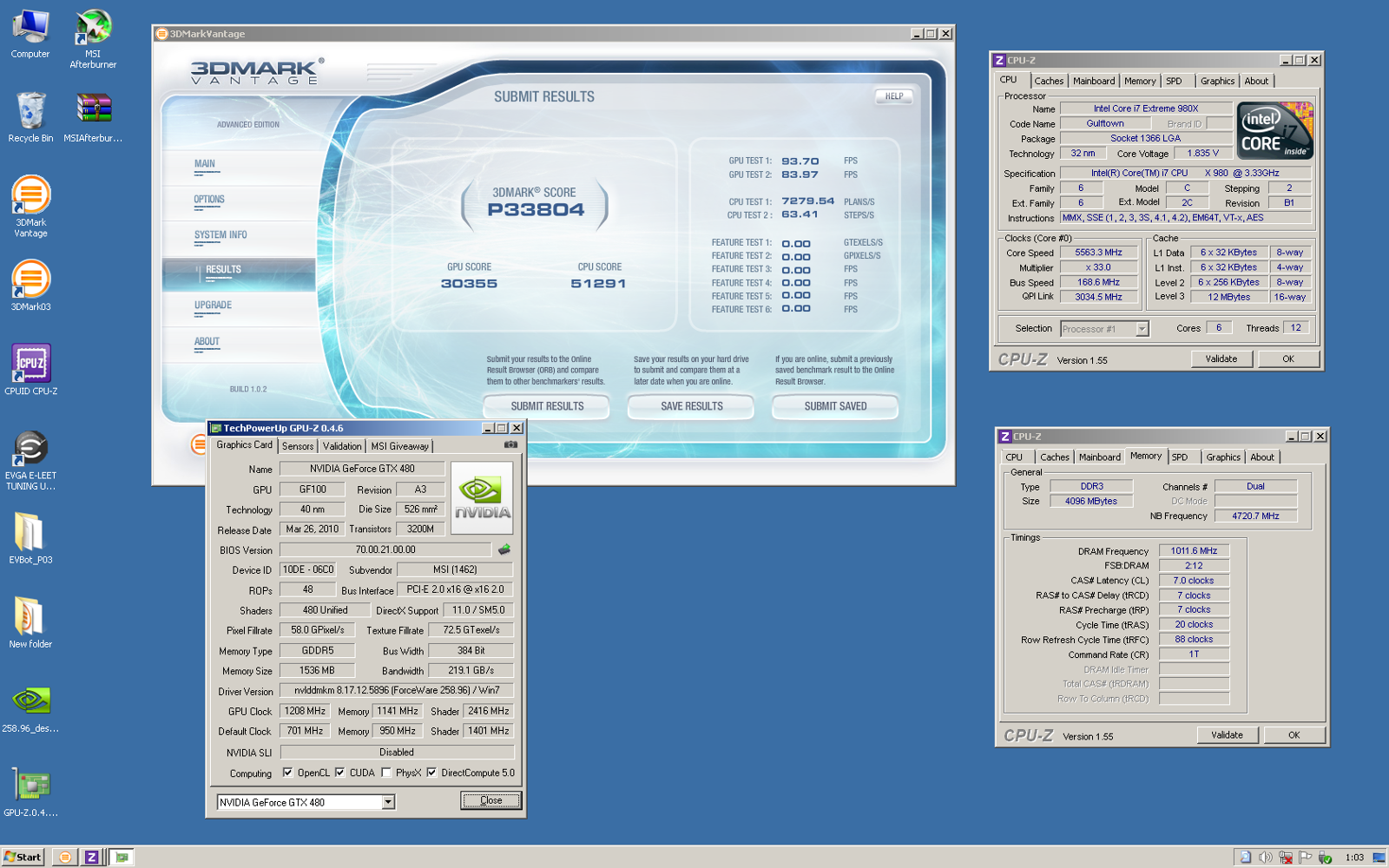Viewport: 1389px width, 868px height.
Task: Toggle the DirectCompute 5.0 checkbox
Action: 431,773
